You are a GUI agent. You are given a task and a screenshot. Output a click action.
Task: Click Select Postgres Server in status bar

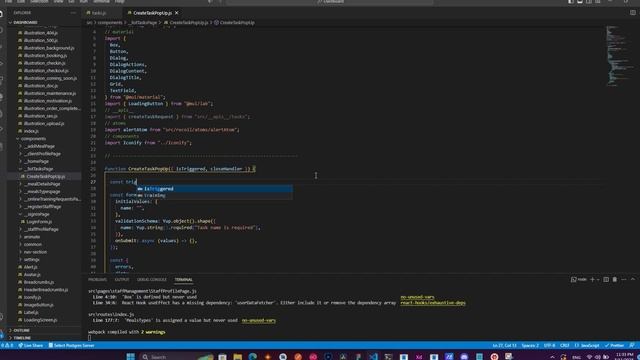[x=71, y=346]
